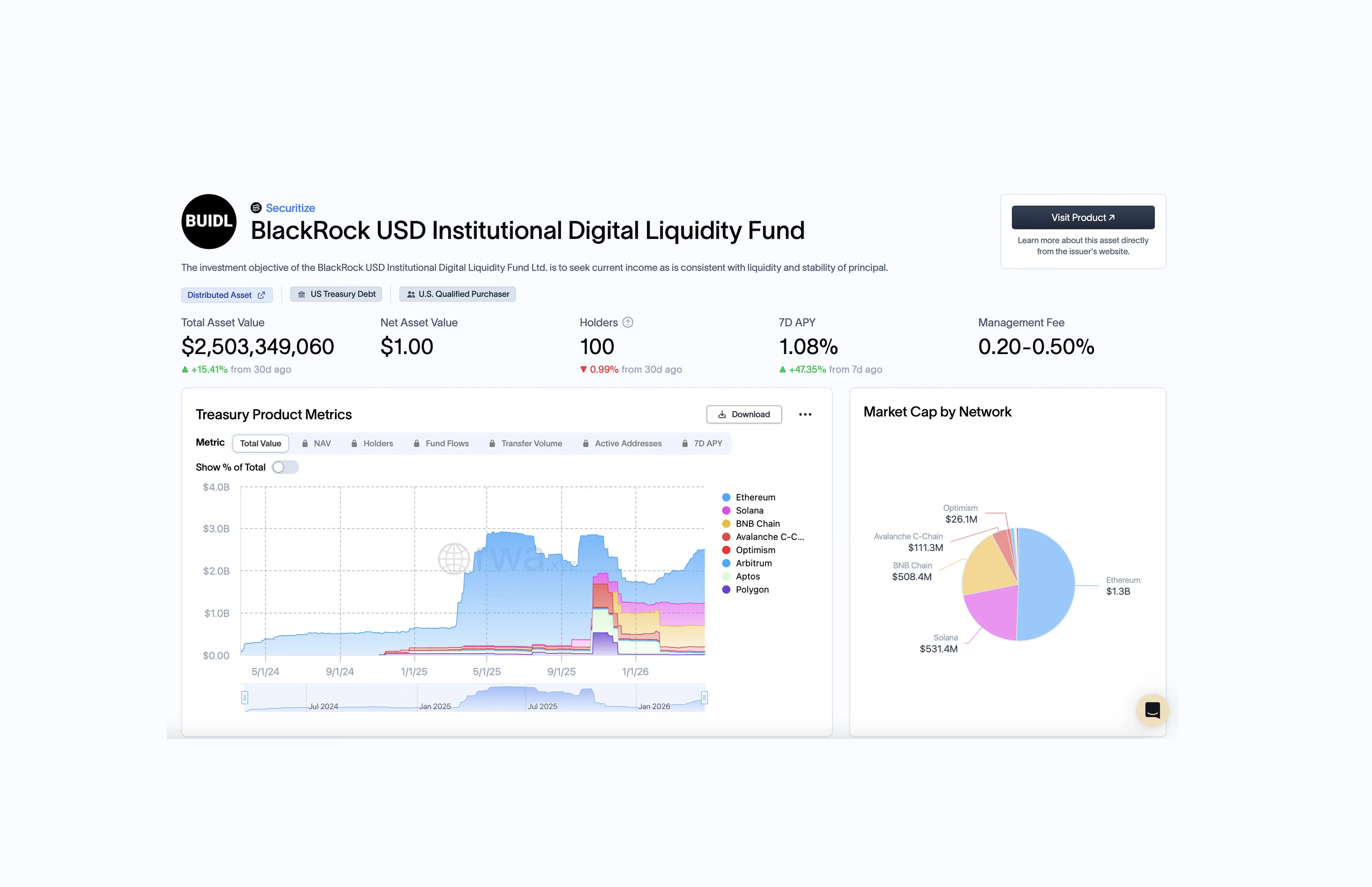Click the left handle of range slider
Viewport: 1372px width, 887px height.
(x=245, y=697)
